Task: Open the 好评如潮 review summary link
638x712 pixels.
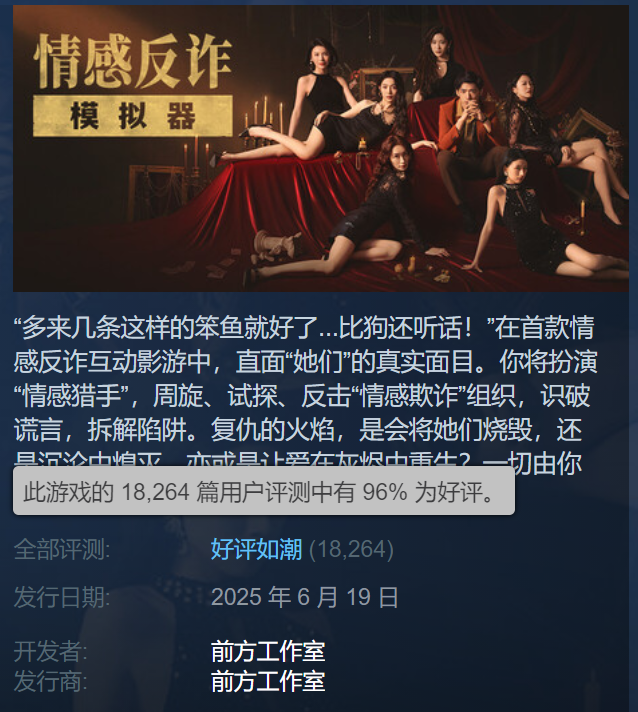Action: [257, 549]
